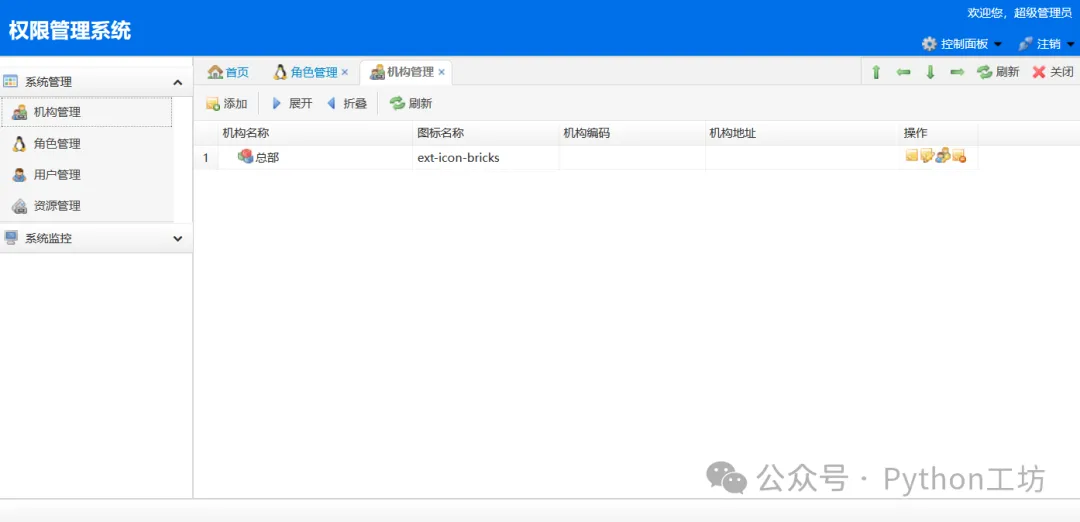Click the 折叠 collapse toolbar button
This screenshot has width=1080, height=522.
point(346,104)
